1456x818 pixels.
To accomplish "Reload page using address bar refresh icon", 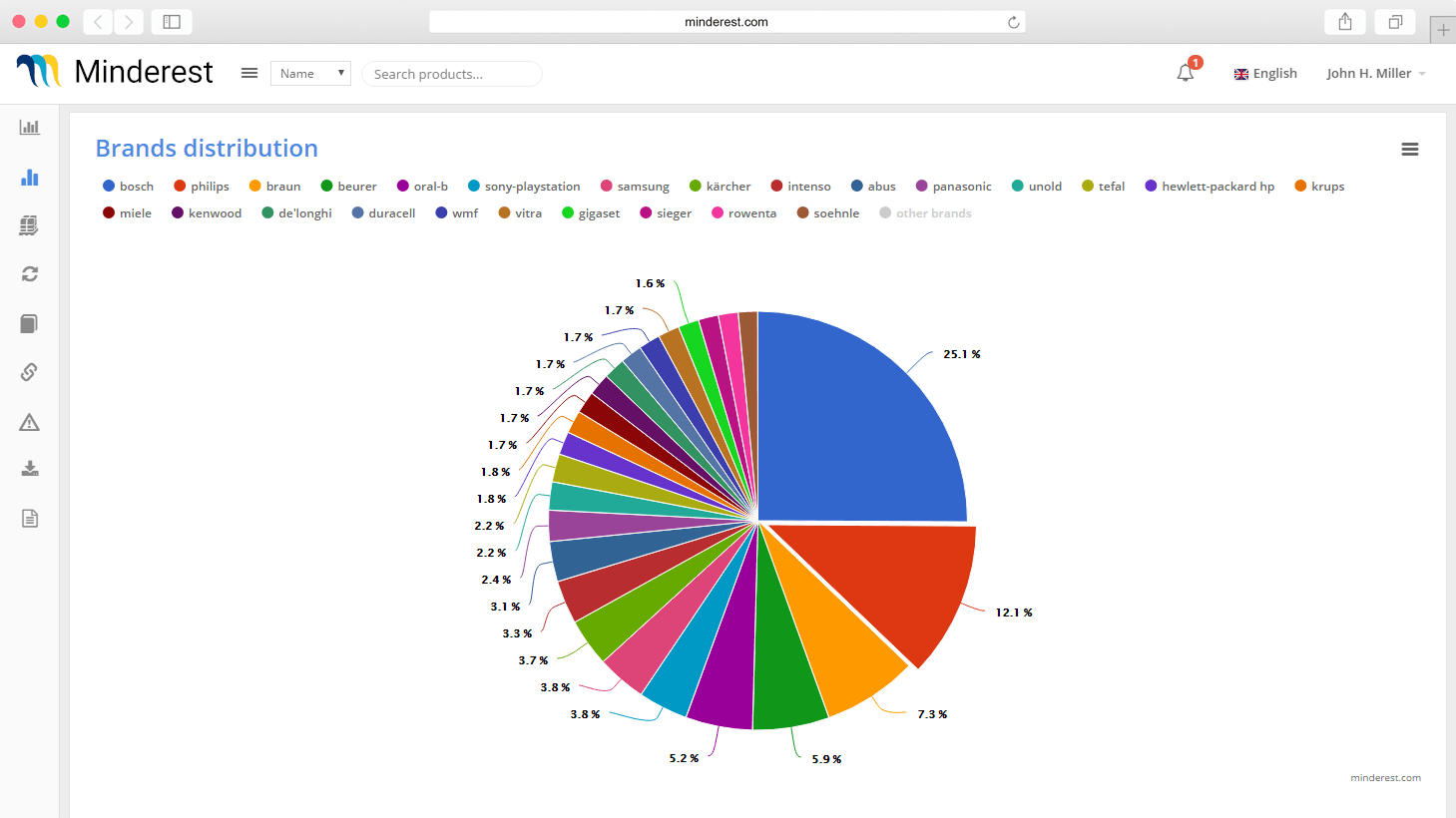I will click(x=1013, y=22).
